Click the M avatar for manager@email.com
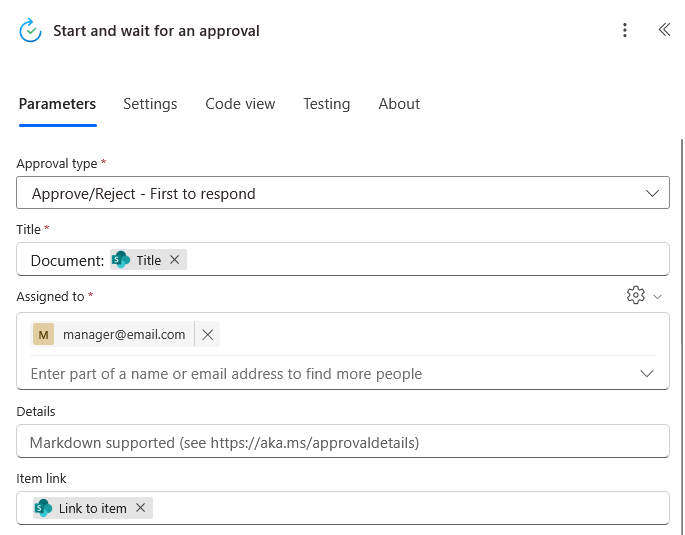685x535 pixels. click(x=43, y=335)
